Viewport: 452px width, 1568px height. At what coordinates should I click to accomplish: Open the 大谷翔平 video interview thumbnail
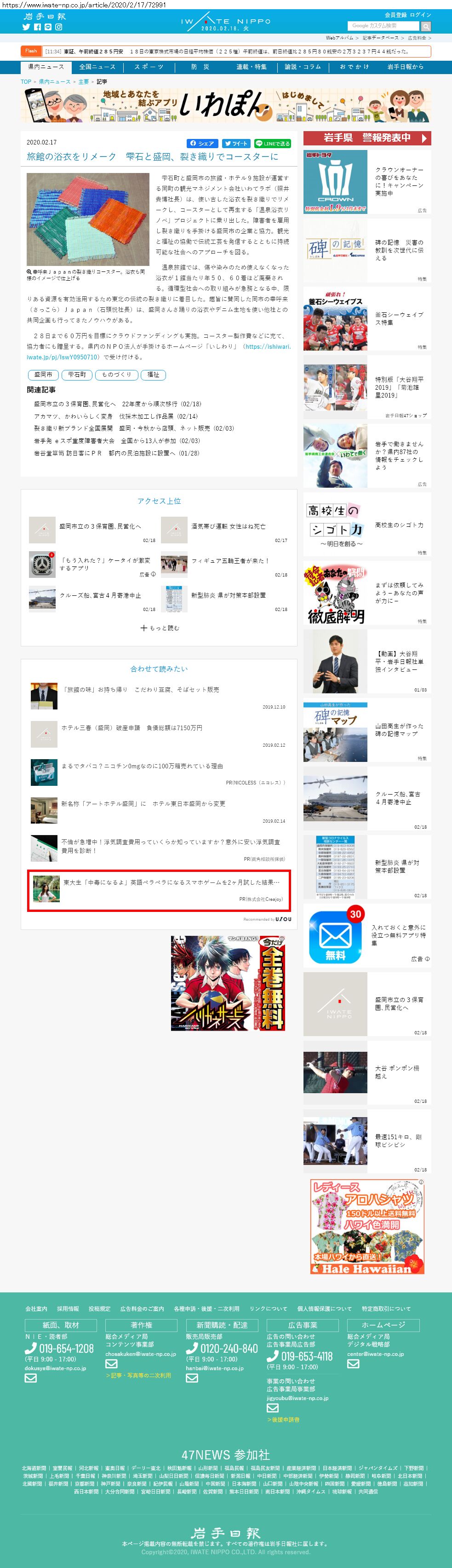[x=335, y=662]
